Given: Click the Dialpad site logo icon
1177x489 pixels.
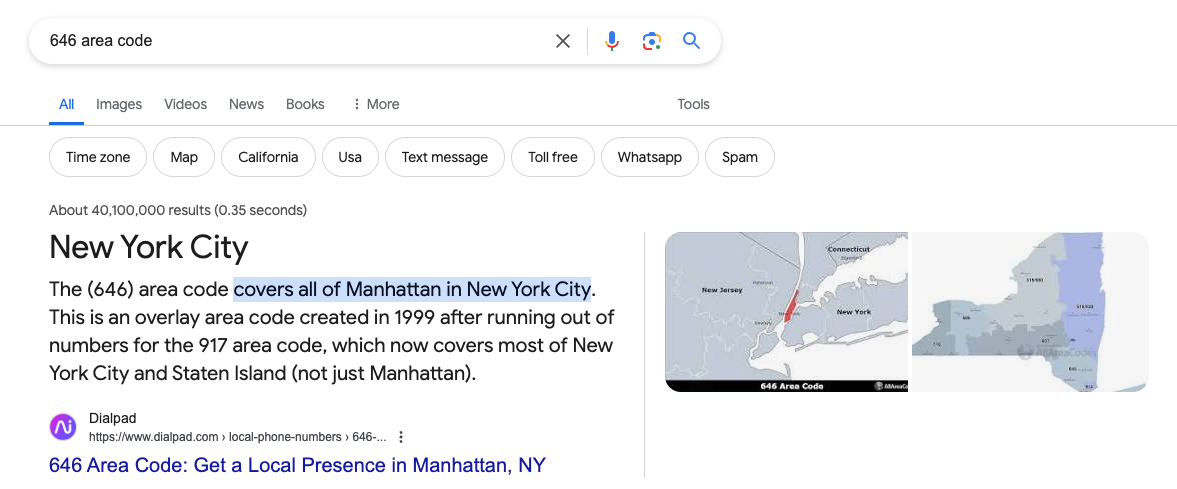Looking at the screenshot, I should click(63, 427).
